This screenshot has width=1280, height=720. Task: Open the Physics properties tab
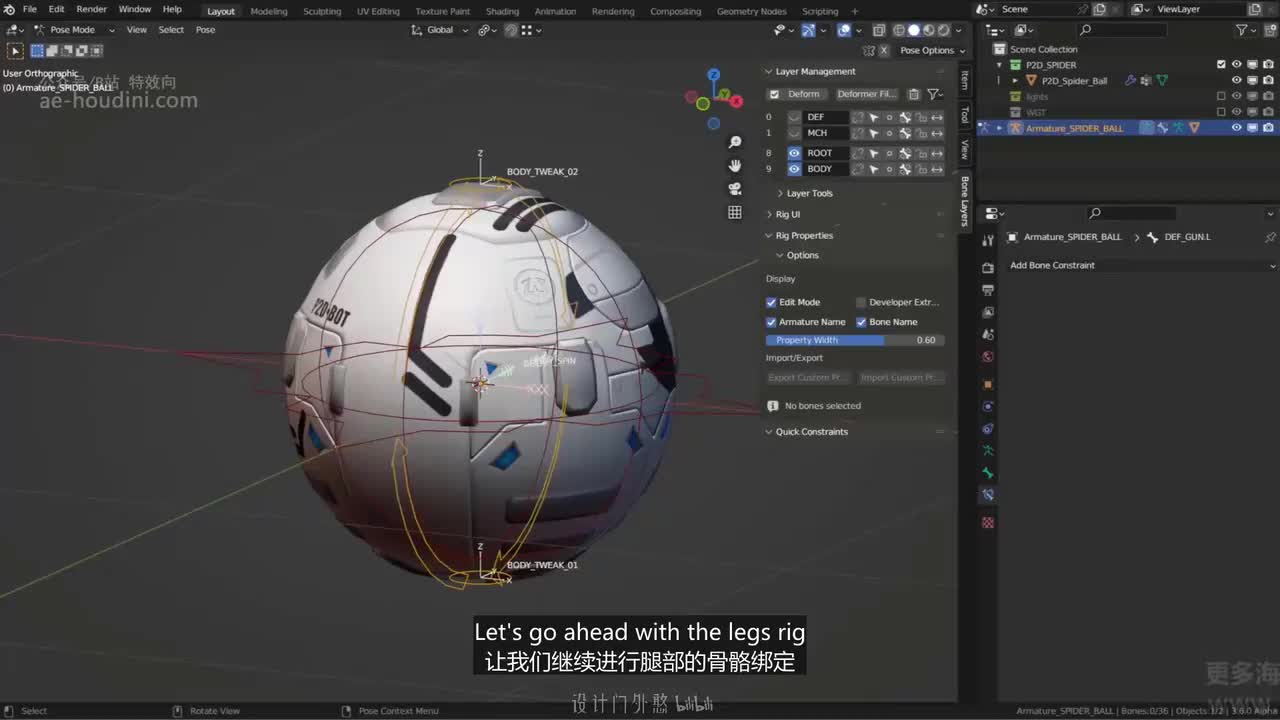click(x=988, y=407)
